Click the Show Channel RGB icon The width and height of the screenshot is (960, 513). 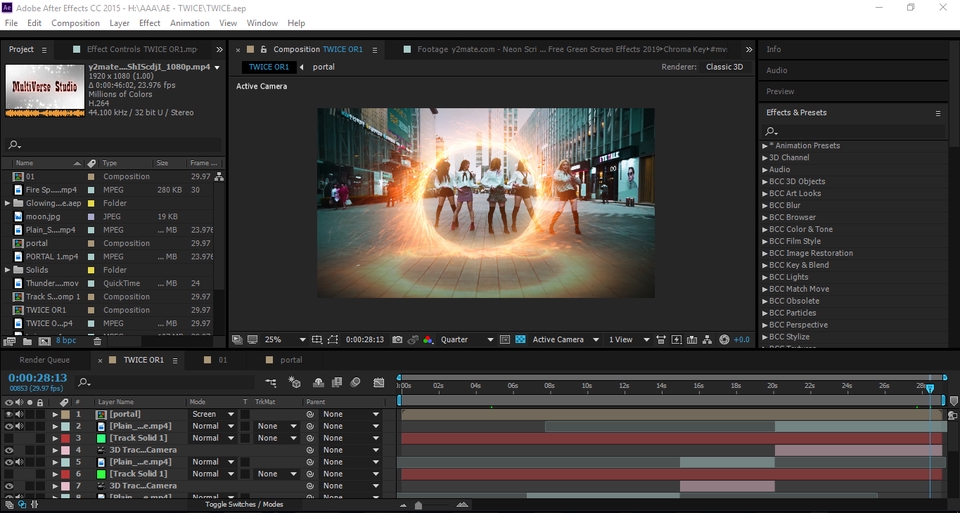[428, 340]
